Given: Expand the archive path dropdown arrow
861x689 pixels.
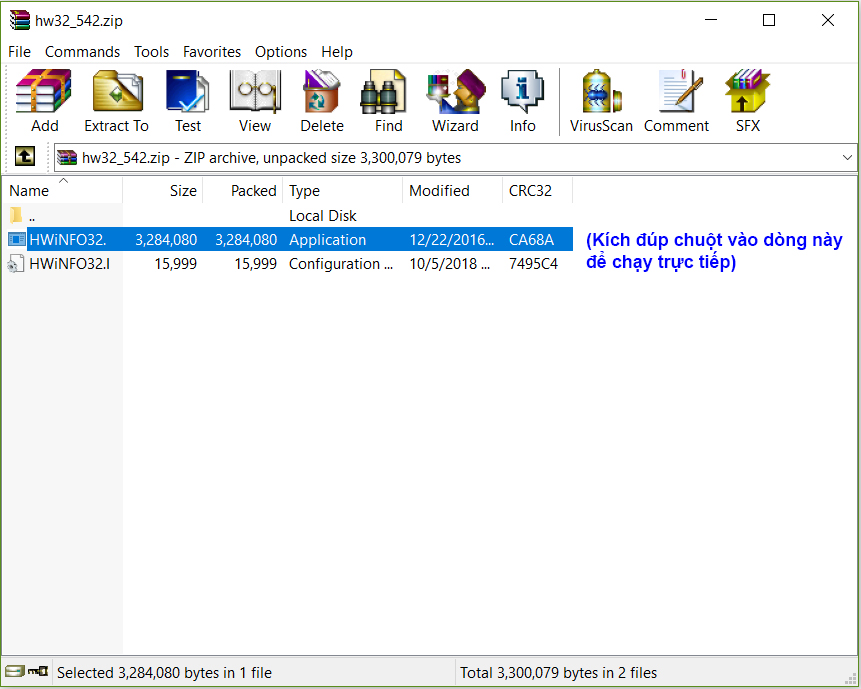Looking at the screenshot, I should 847,158.
